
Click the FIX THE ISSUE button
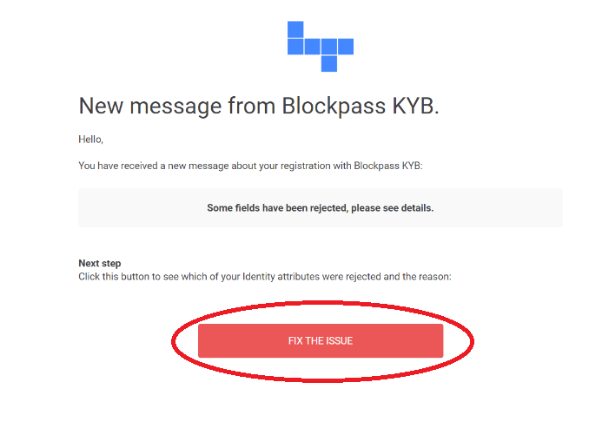pos(320,341)
